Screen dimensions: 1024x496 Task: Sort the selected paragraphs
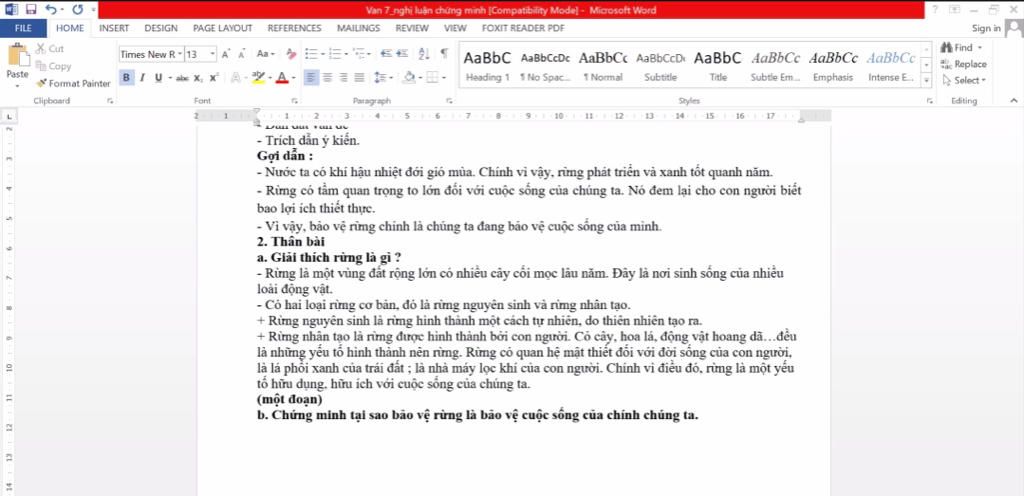point(424,54)
